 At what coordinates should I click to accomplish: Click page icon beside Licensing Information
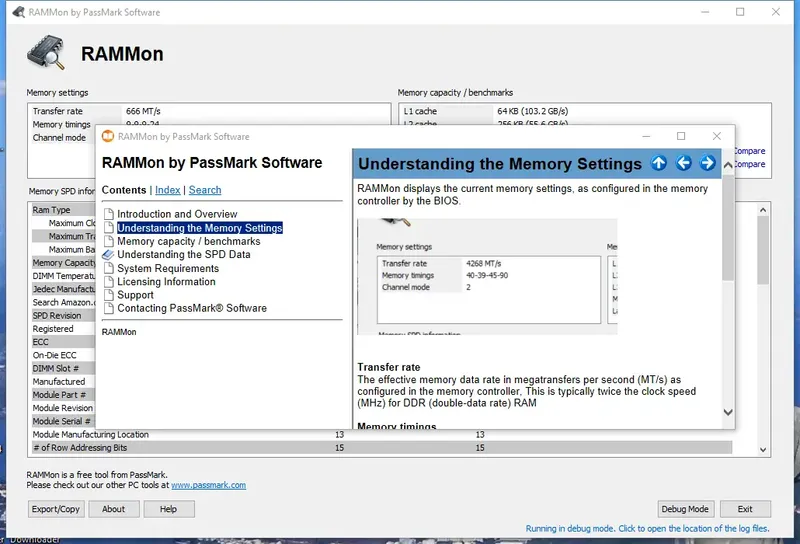coord(108,282)
